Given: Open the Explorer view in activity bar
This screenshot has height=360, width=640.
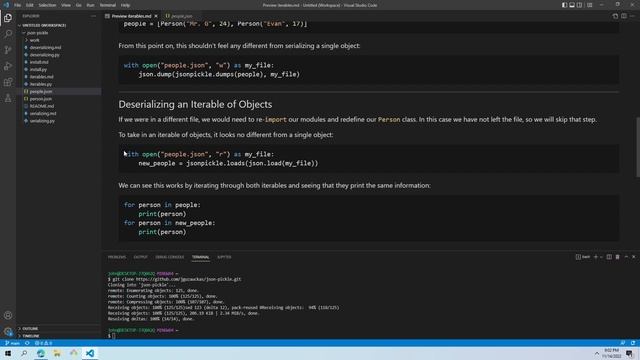Looking at the screenshot, I should click(8, 18).
